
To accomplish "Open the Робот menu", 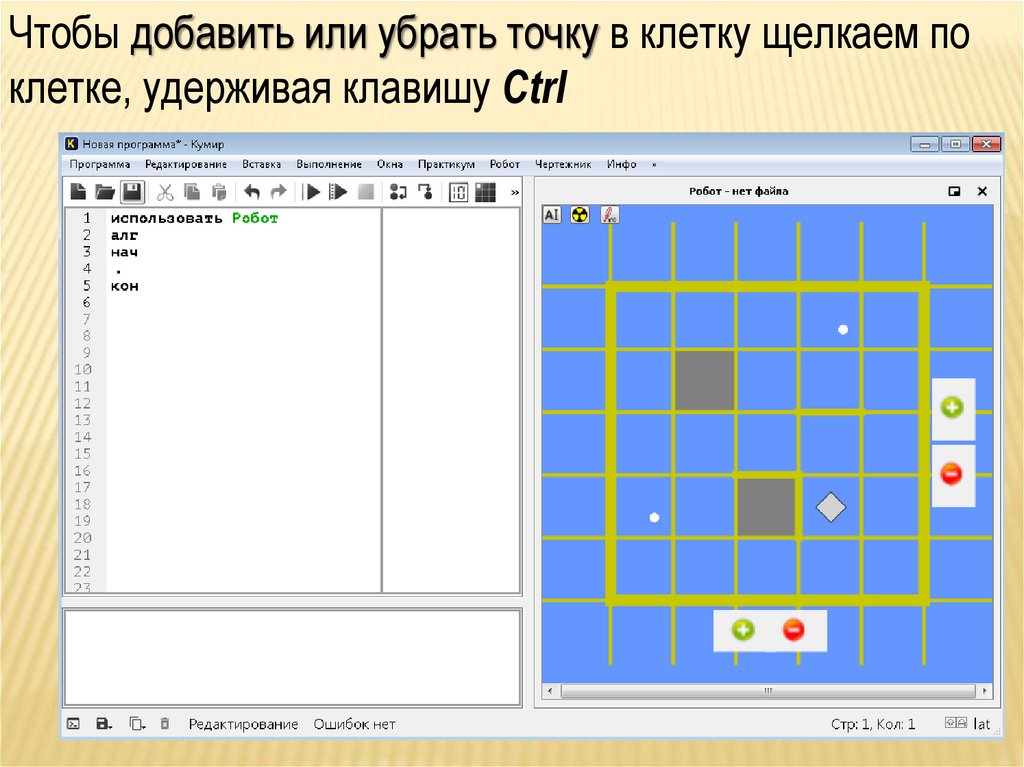I will click(505, 164).
